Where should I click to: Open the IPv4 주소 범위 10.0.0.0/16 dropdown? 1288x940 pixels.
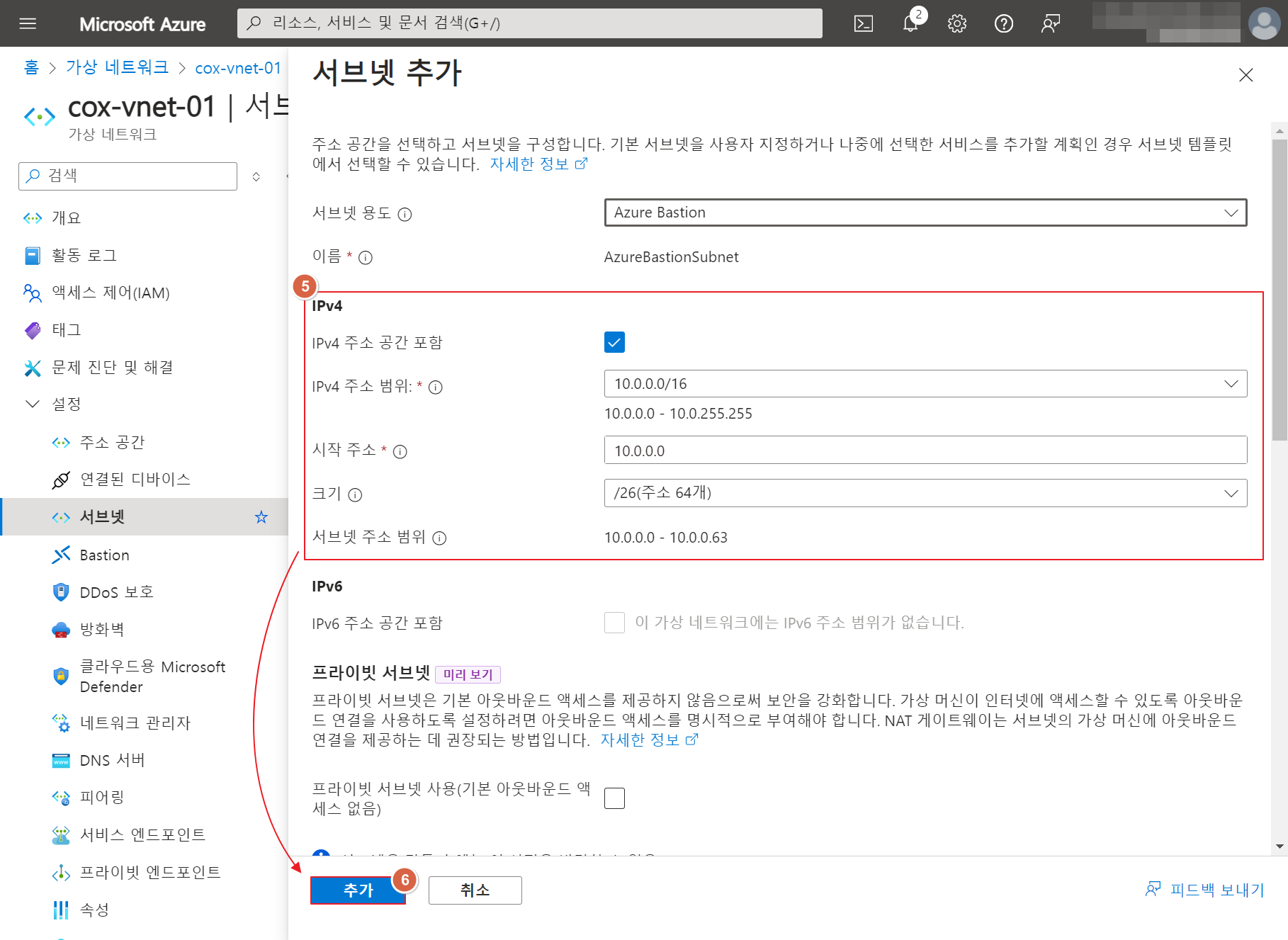click(925, 384)
